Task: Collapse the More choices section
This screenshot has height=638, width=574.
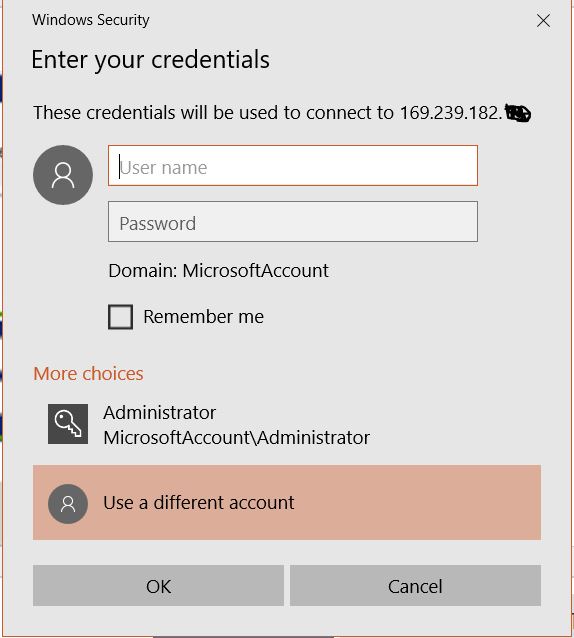Action: click(x=88, y=374)
